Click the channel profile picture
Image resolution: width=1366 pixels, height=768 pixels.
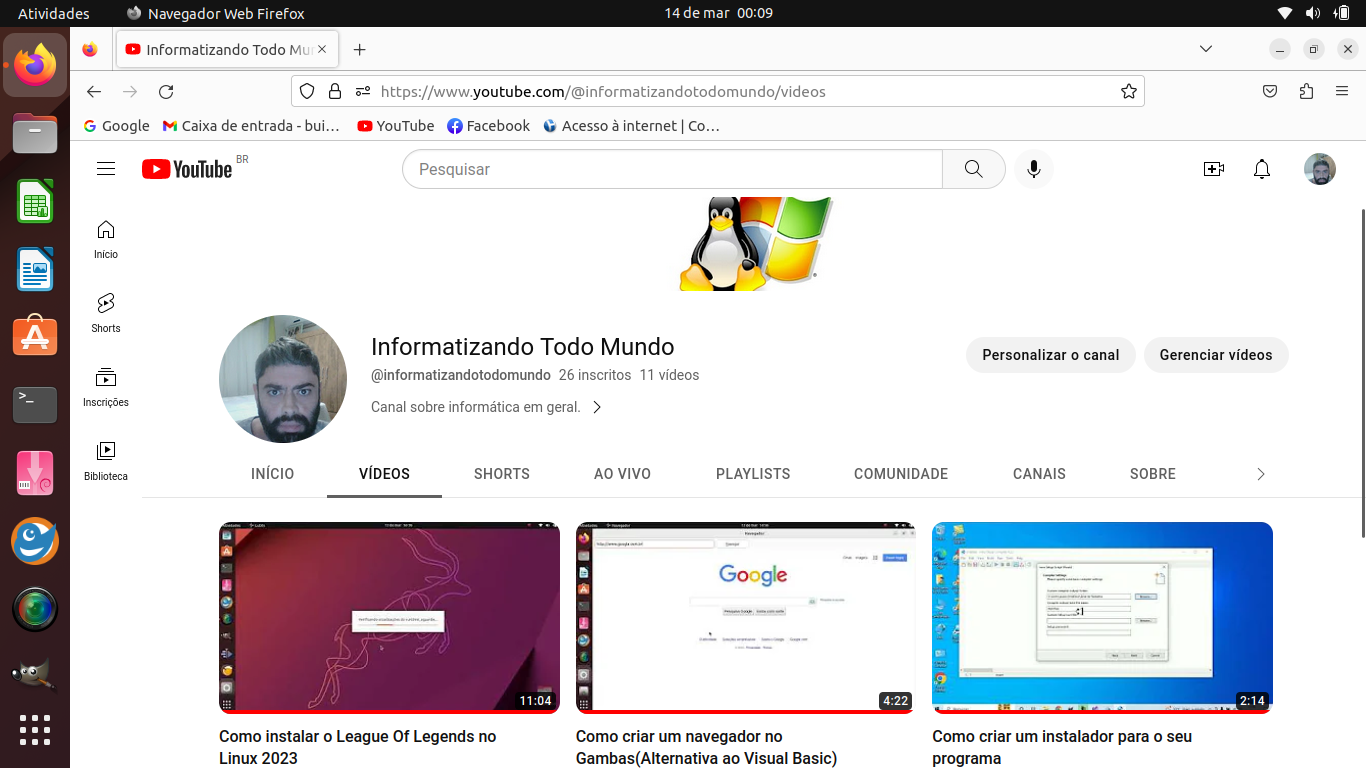click(x=283, y=379)
